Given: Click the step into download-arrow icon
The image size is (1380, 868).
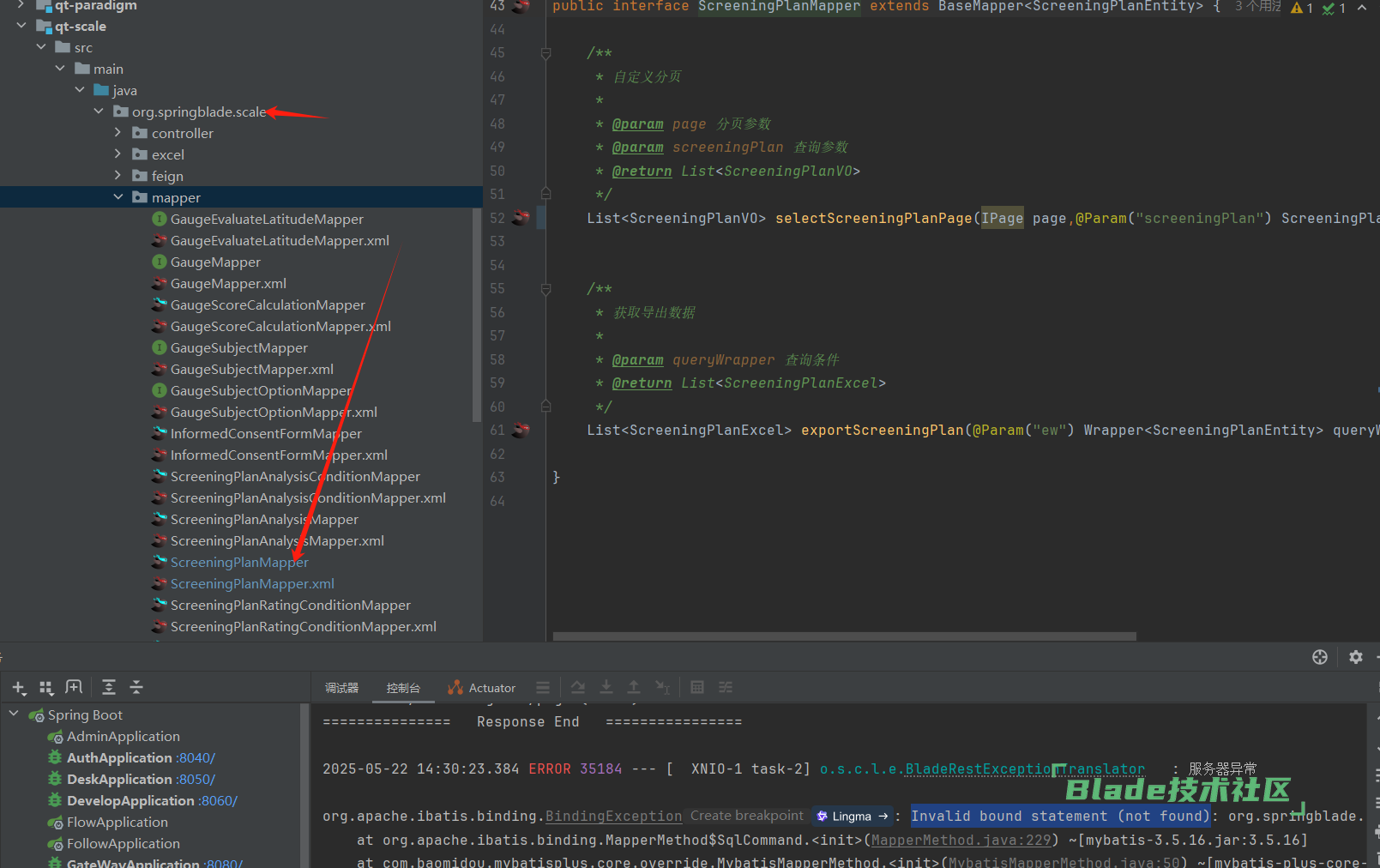Looking at the screenshot, I should tap(606, 687).
